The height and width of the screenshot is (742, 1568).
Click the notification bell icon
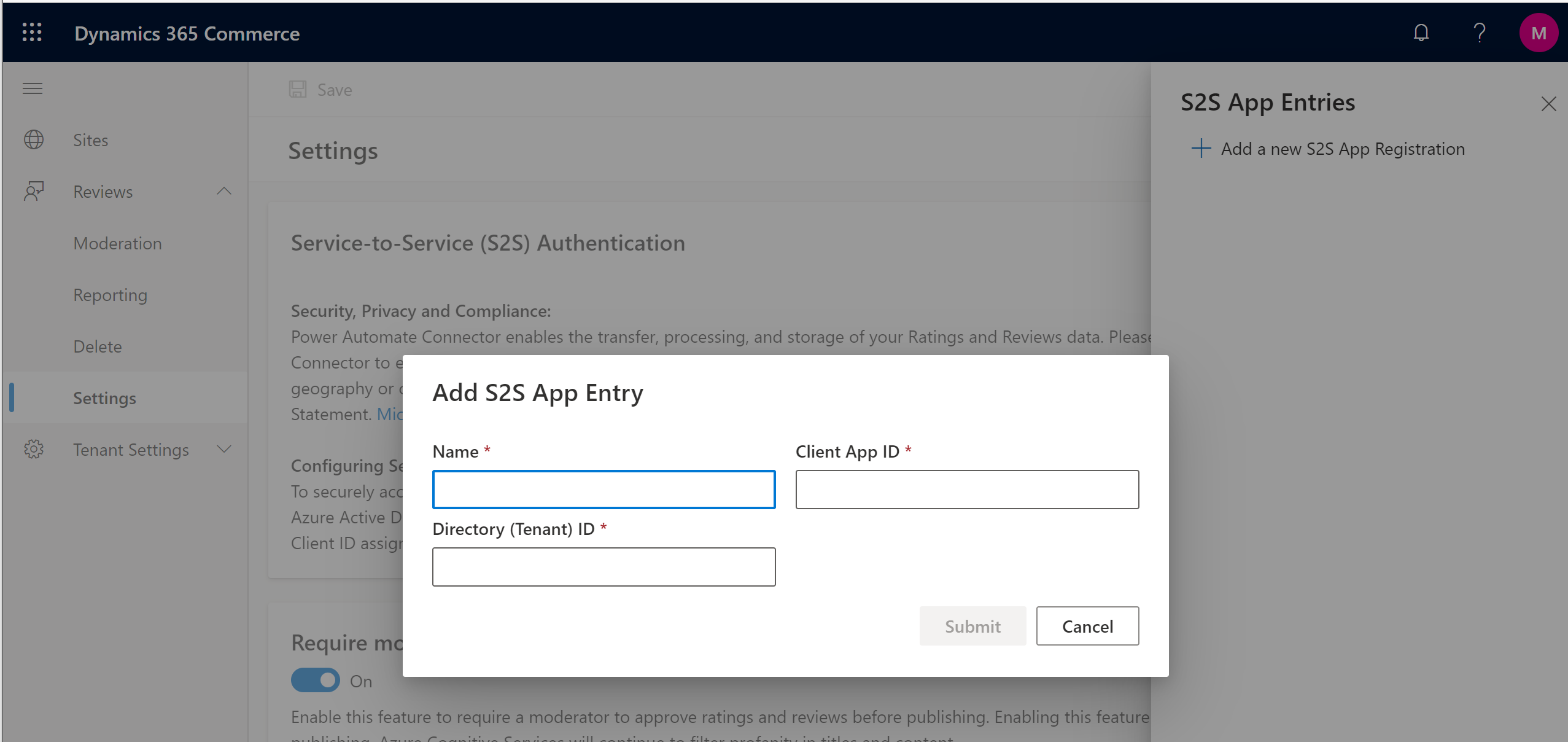(1421, 33)
